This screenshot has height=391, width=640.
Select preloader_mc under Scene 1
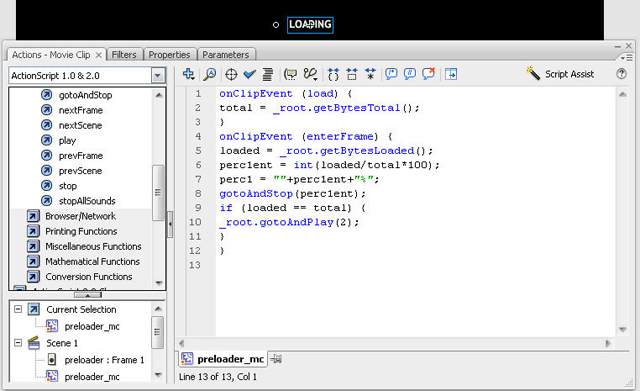point(92,376)
